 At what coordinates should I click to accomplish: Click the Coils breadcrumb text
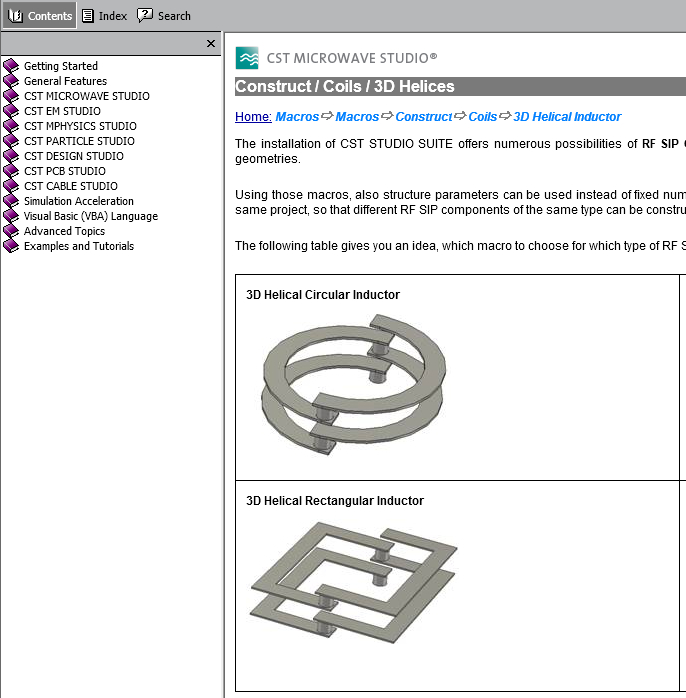click(x=483, y=117)
